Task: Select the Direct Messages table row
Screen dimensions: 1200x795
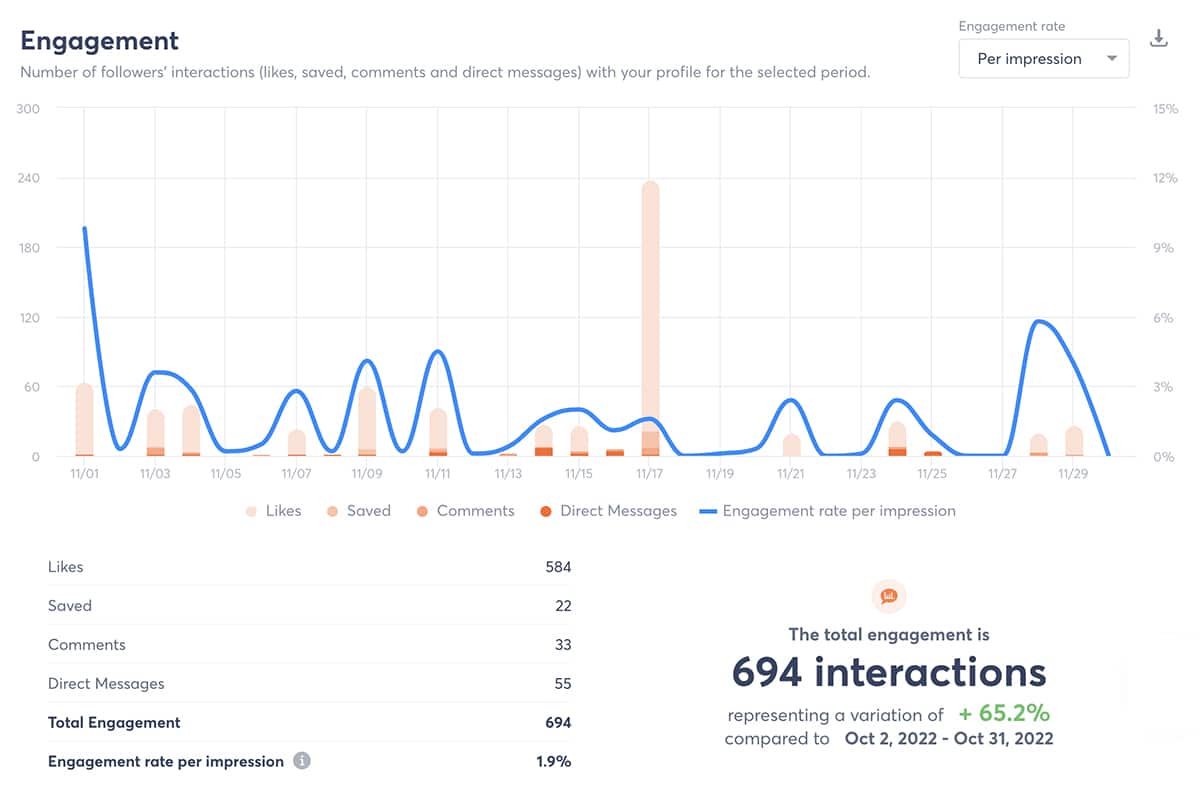Action: coord(309,684)
